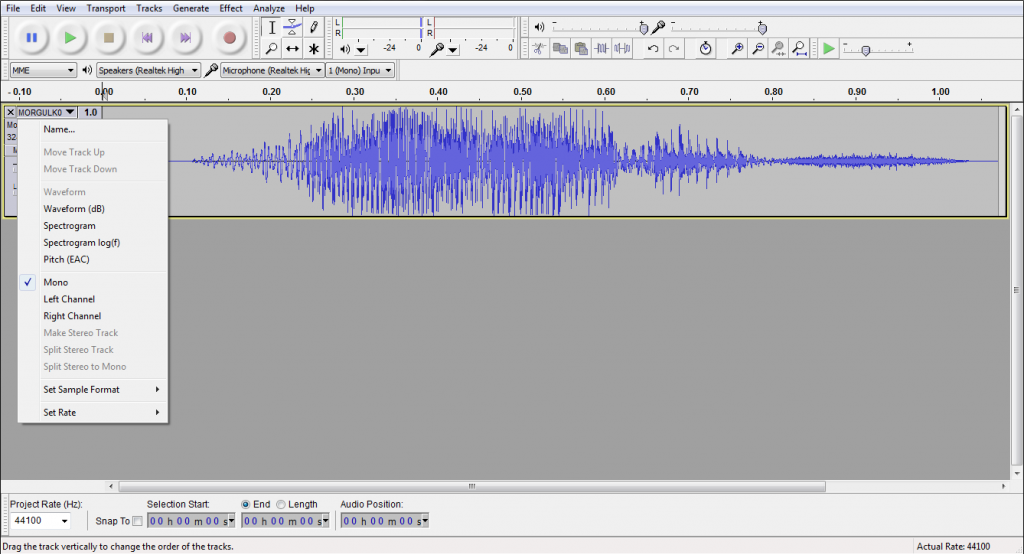Viewport: 1024px width, 554px height.
Task: Zoom in with the magnifier plus icon
Action: [737, 48]
